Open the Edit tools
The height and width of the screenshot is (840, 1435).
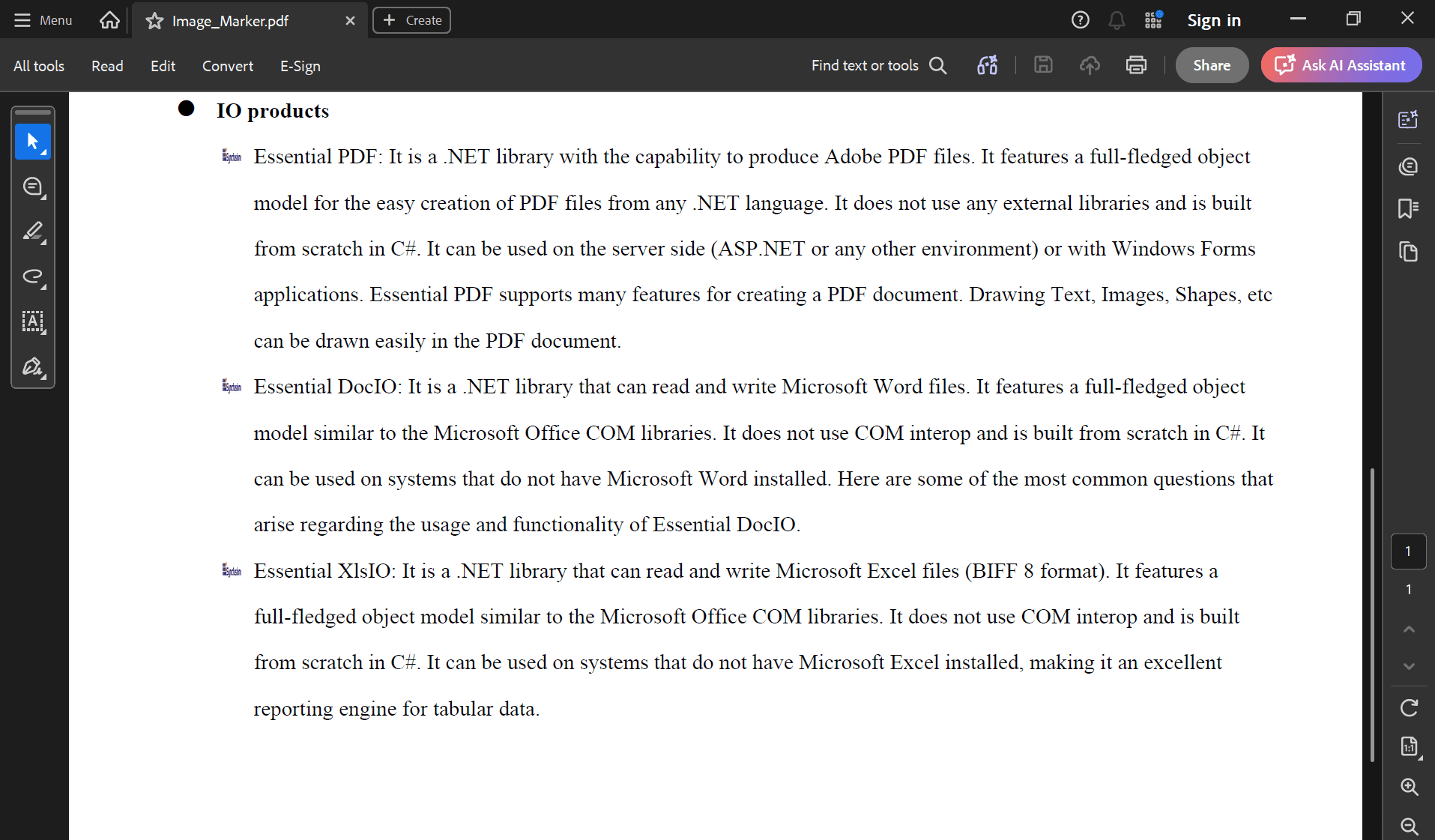pos(163,66)
